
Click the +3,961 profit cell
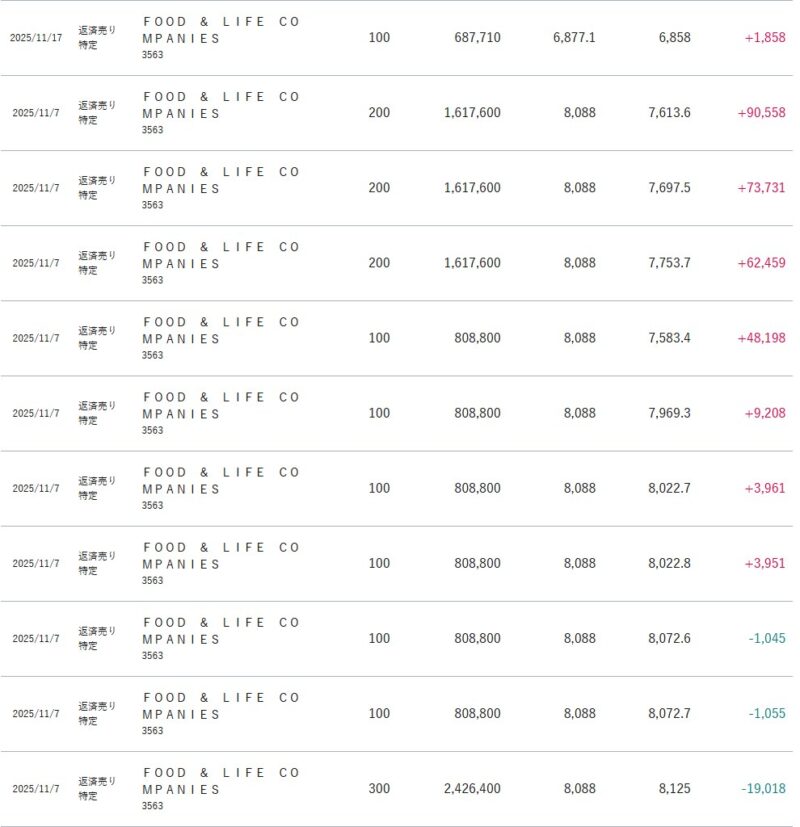pos(765,488)
